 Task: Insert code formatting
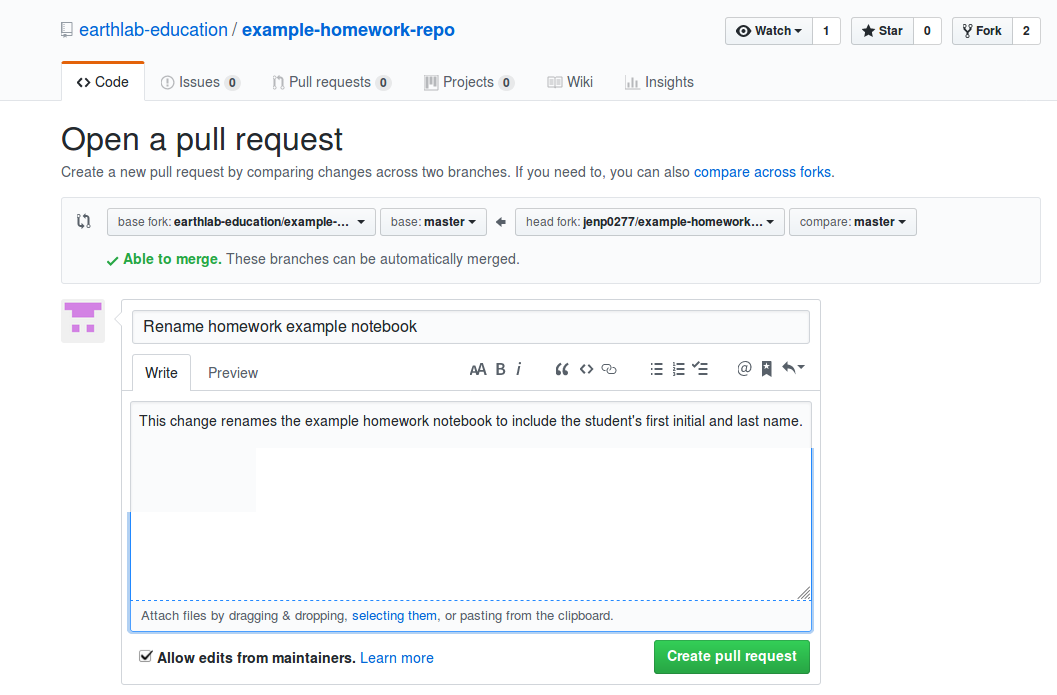pos(586,369)
